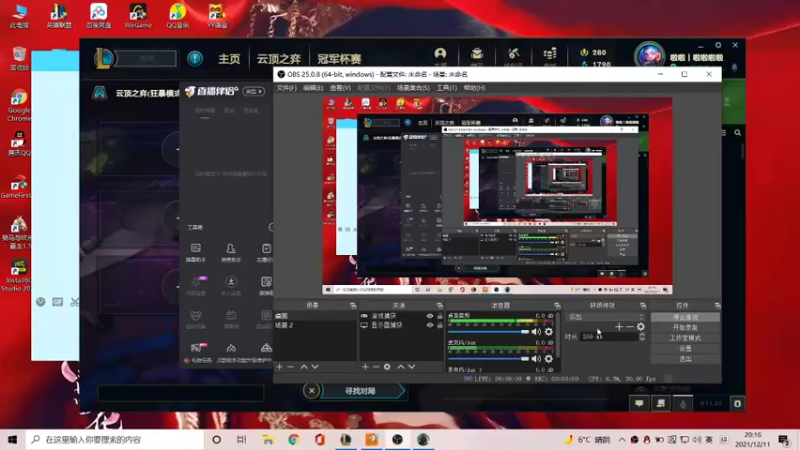Open the OBS icon on Windows taskbar
This screenshot has width=800, height=450.
tap(397, 439)
